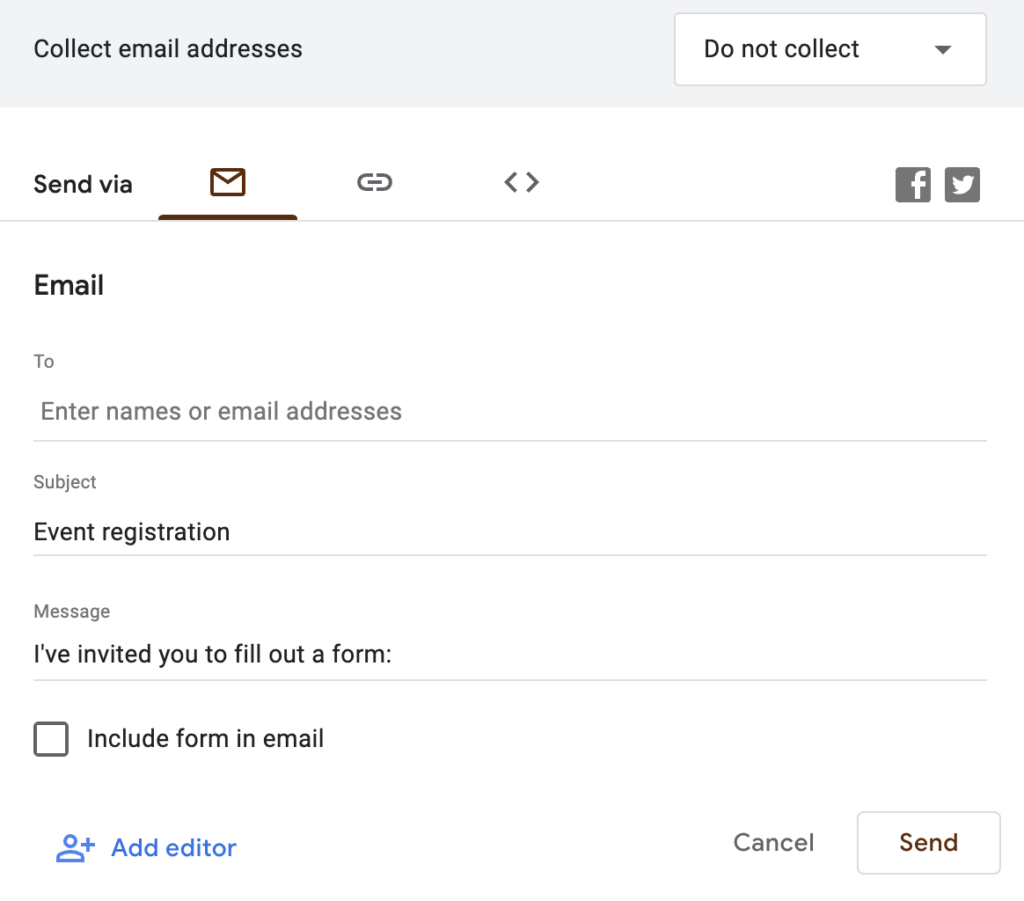1024x901 pixels.
Task: Click the Enter names or email addresses placeholder
Action: (x=220, y=411)
